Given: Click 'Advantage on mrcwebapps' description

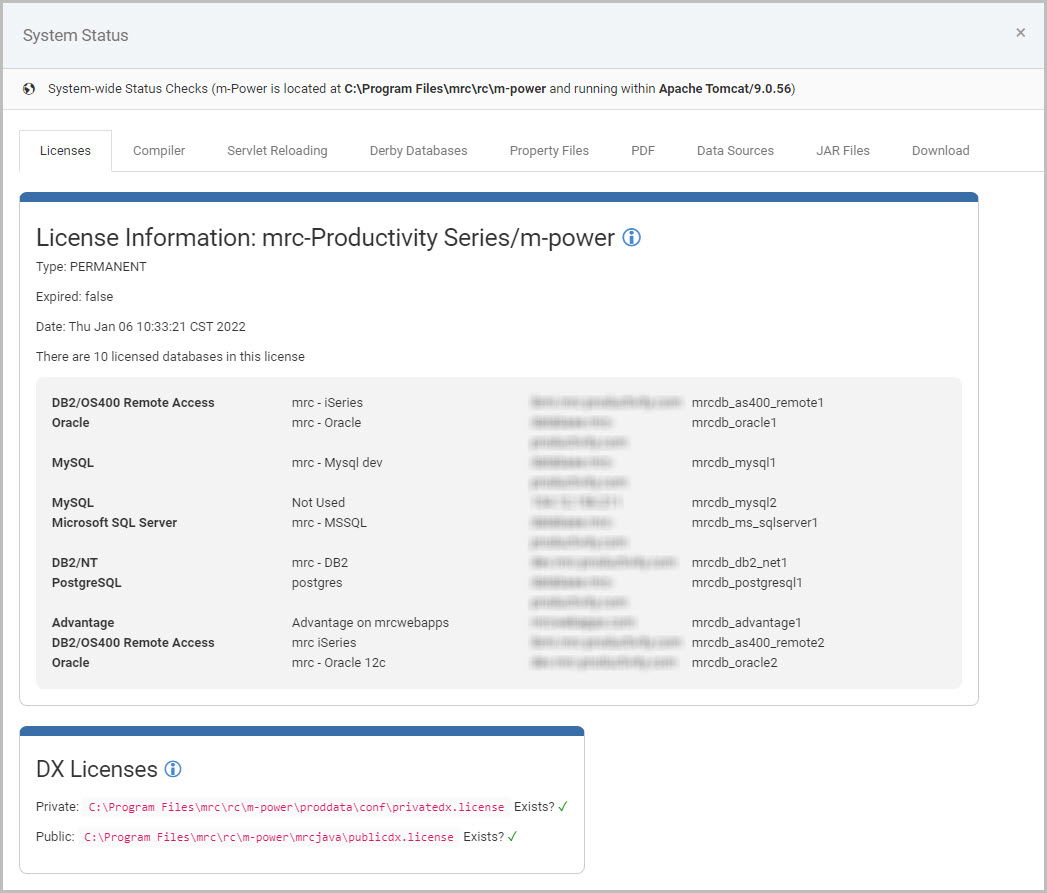Looking at the screenshot, I should point(371,623).
